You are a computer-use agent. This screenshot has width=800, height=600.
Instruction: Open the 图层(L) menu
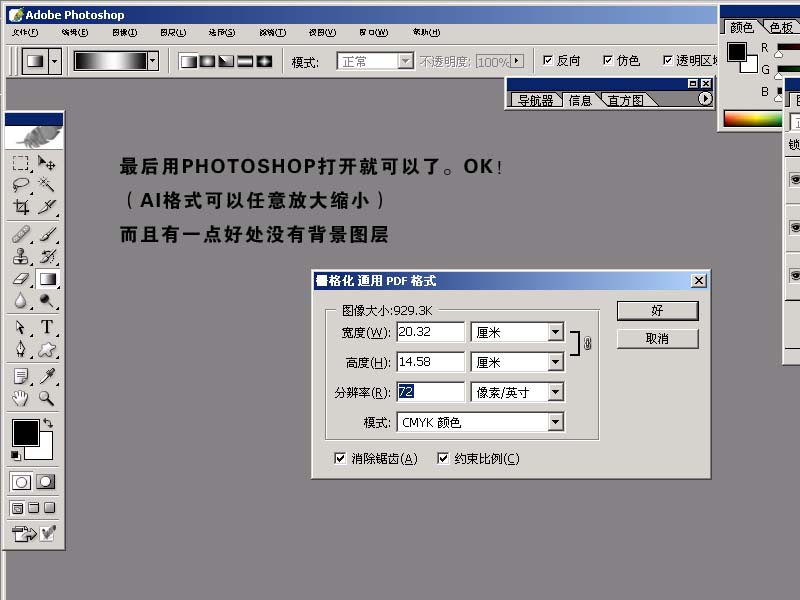[x=173, y=32]
